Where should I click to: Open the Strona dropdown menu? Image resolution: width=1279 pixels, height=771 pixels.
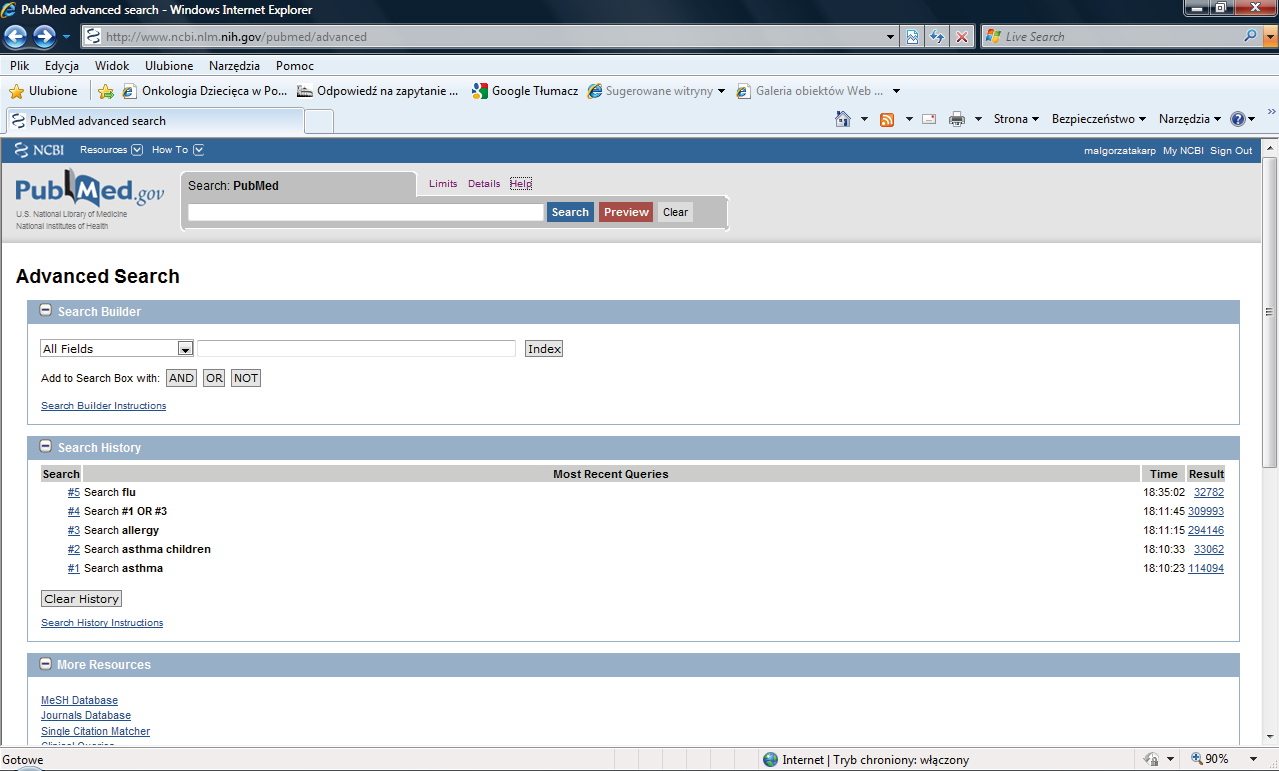[x=1016, y=119]
